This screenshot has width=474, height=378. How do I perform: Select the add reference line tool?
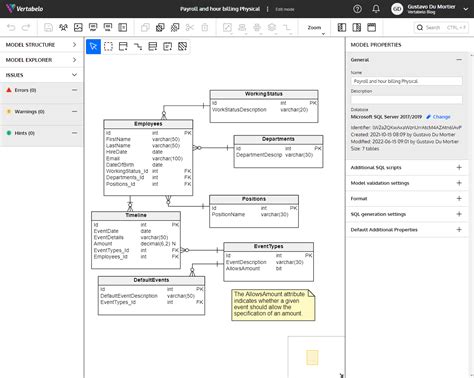point(138,46)
